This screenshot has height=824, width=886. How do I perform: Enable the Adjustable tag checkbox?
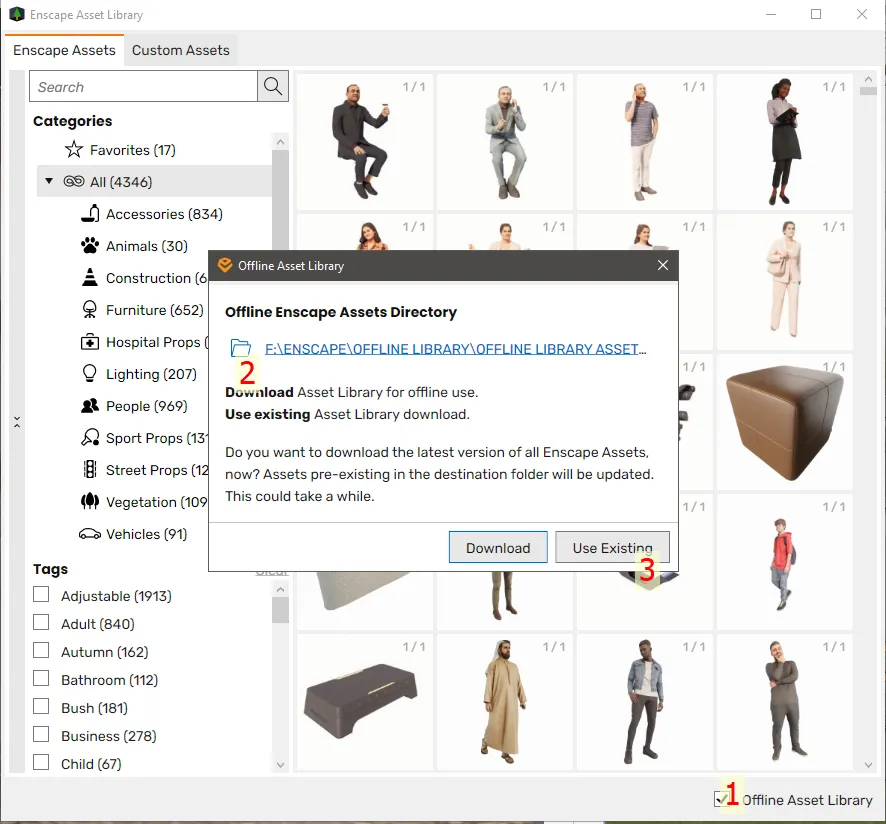pos(41,595)
